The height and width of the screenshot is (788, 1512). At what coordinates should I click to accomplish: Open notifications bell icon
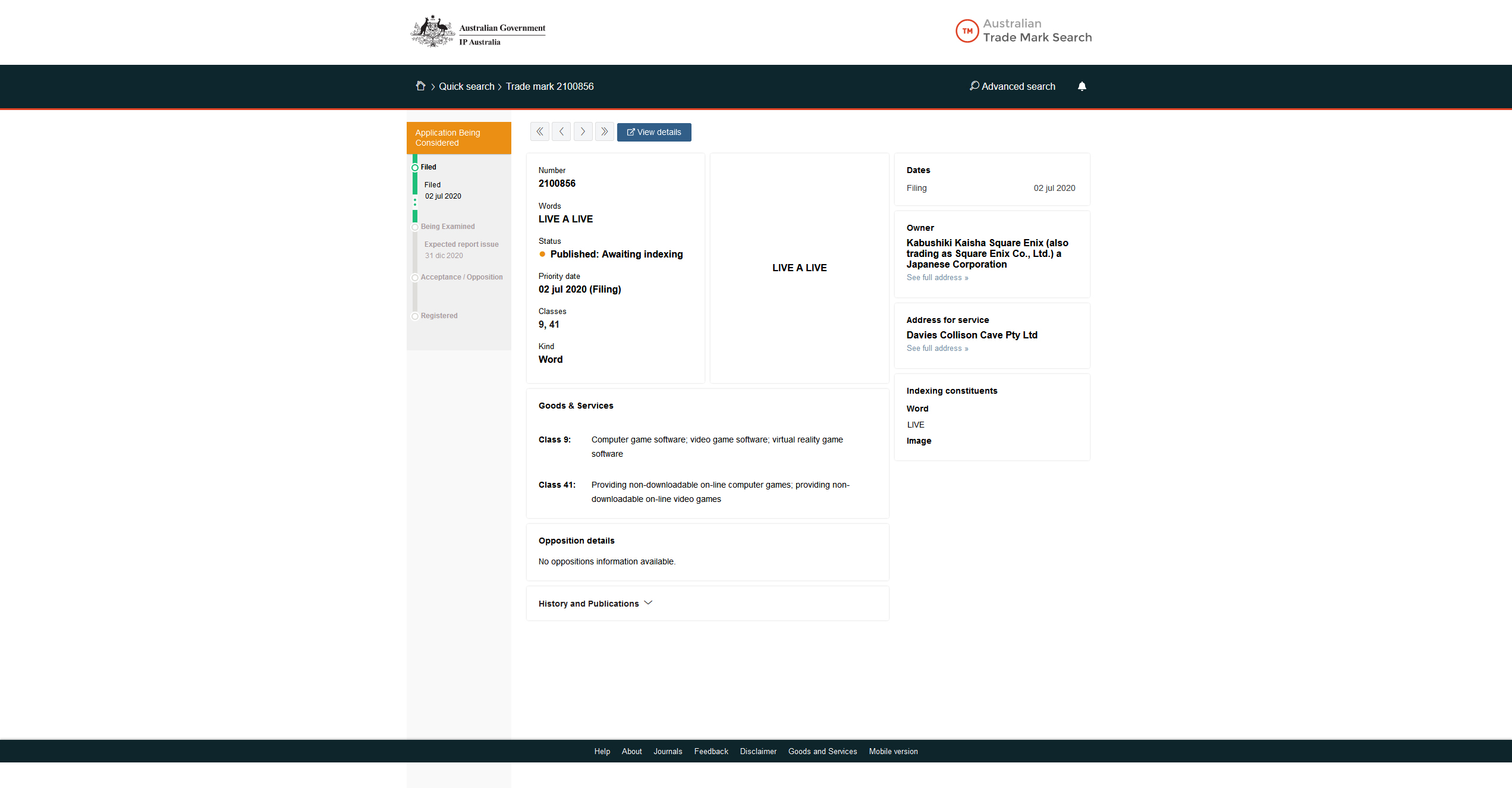pos(1082,86)
